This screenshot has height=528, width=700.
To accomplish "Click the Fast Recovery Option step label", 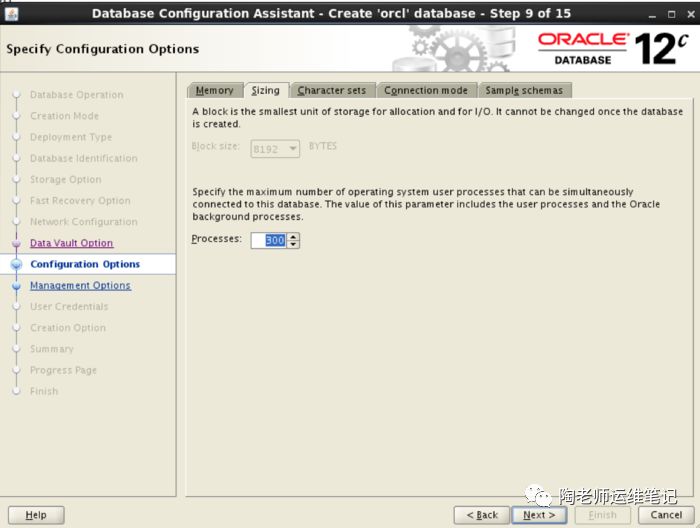I will [x=80, y=200].
